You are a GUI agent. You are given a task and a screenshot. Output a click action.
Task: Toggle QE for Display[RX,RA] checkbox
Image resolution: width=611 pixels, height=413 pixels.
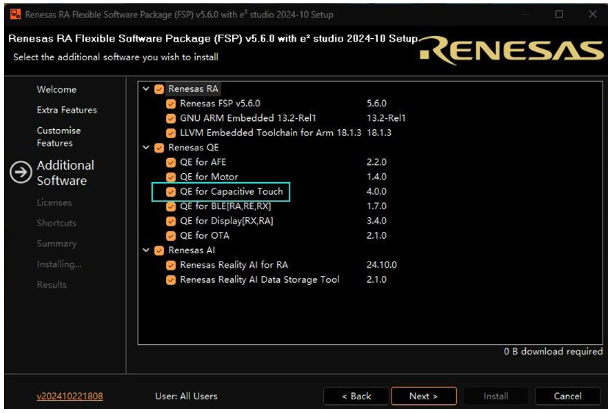171,221
